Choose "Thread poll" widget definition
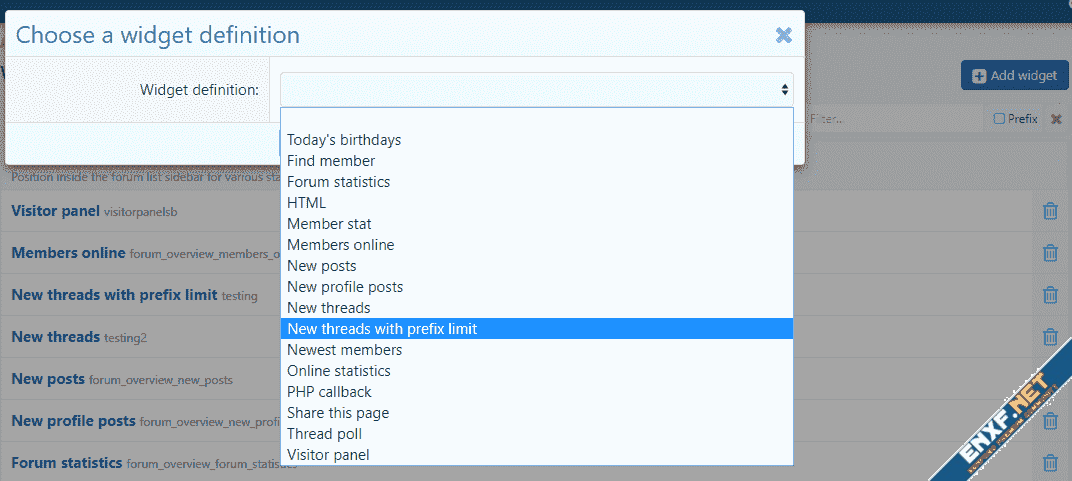1072x481 pixels. [x=324, y=434]
